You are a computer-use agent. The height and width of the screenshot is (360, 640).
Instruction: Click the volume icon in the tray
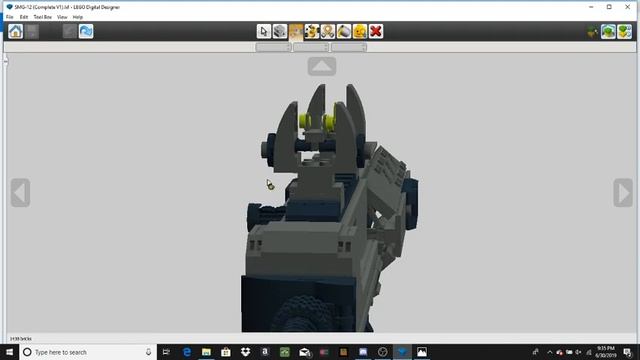pyautogui.click(x=578, y=352)
